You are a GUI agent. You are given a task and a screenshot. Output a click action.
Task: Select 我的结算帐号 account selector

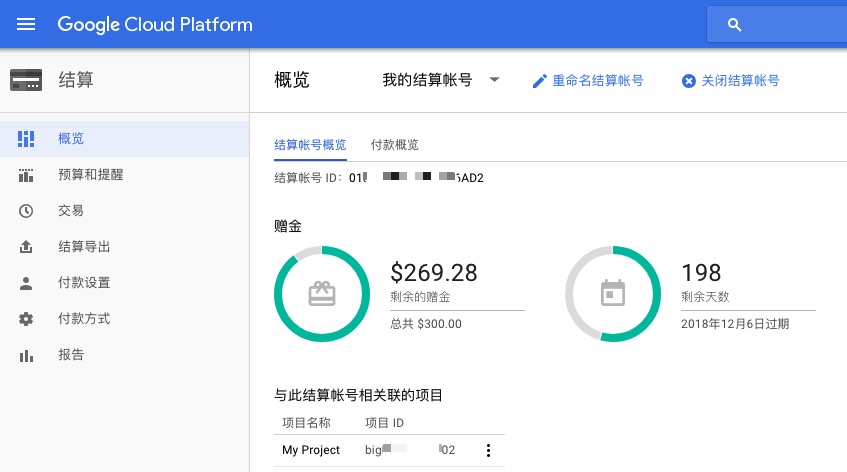[441, 80]
